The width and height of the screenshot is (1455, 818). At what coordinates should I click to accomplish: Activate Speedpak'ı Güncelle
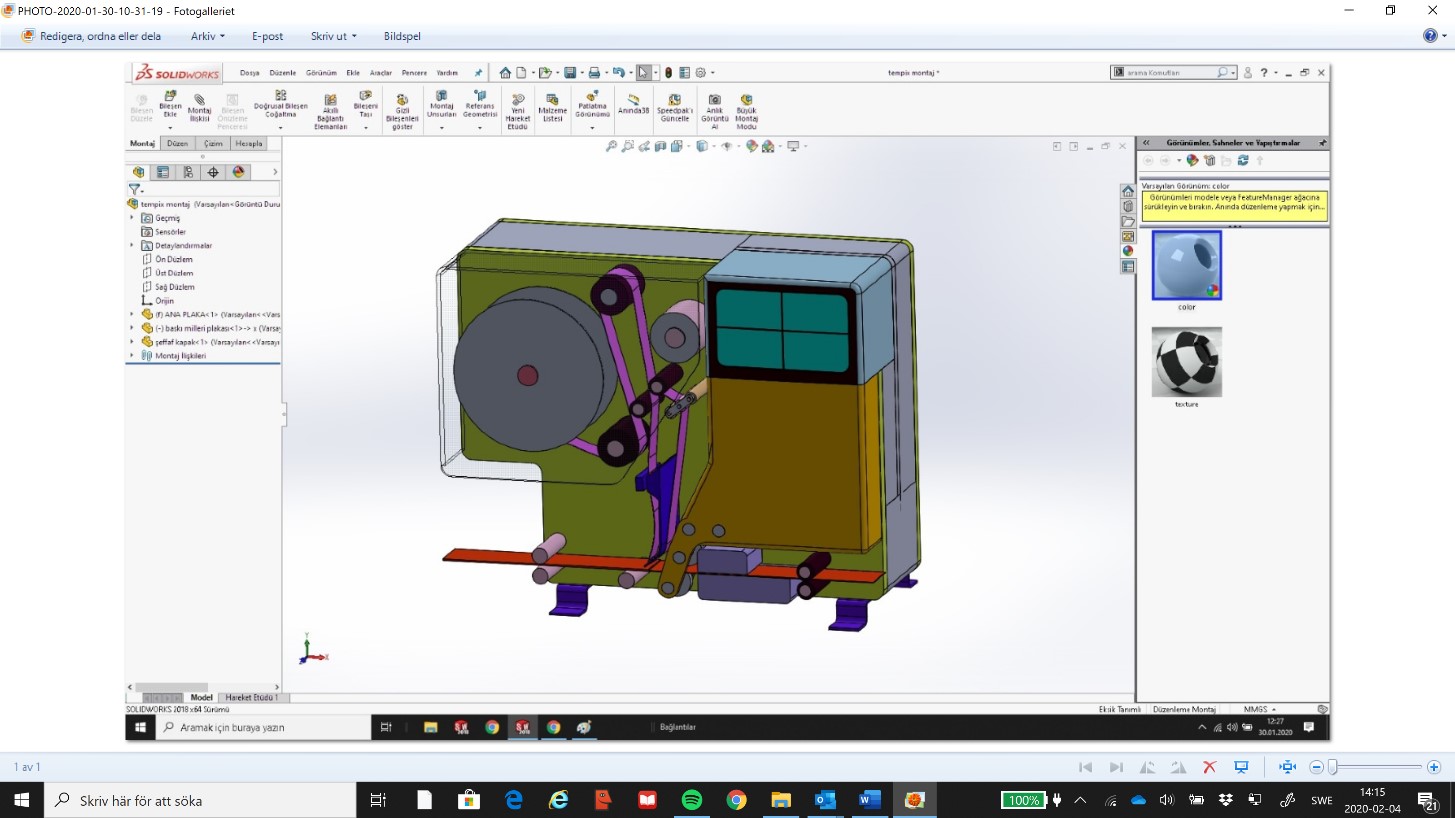(x=675, y=107)
